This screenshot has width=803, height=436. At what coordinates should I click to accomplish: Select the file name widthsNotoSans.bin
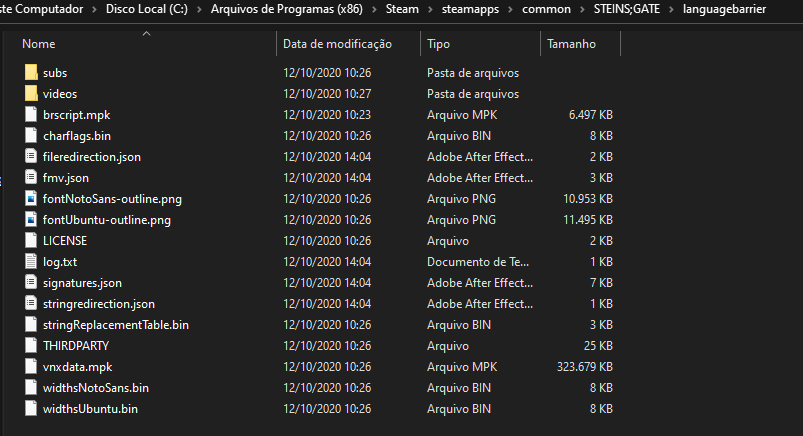point(96,388)
